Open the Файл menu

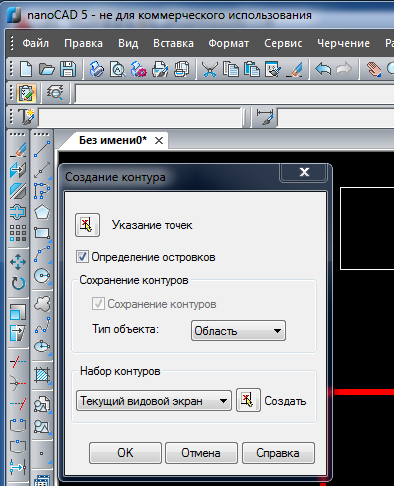click(36, 43)
